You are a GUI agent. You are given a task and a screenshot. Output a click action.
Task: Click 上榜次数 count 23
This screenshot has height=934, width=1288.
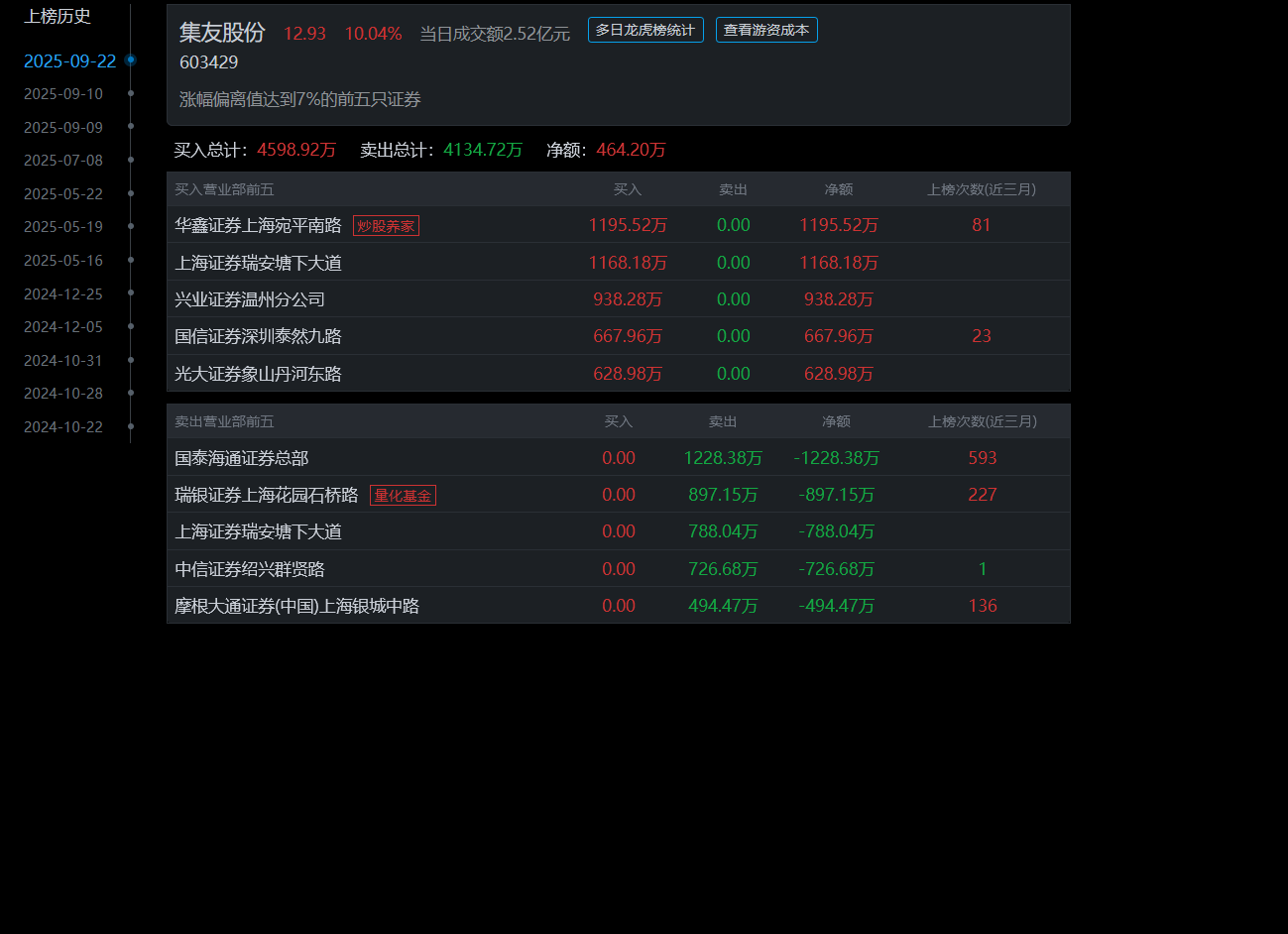point(982,336)
